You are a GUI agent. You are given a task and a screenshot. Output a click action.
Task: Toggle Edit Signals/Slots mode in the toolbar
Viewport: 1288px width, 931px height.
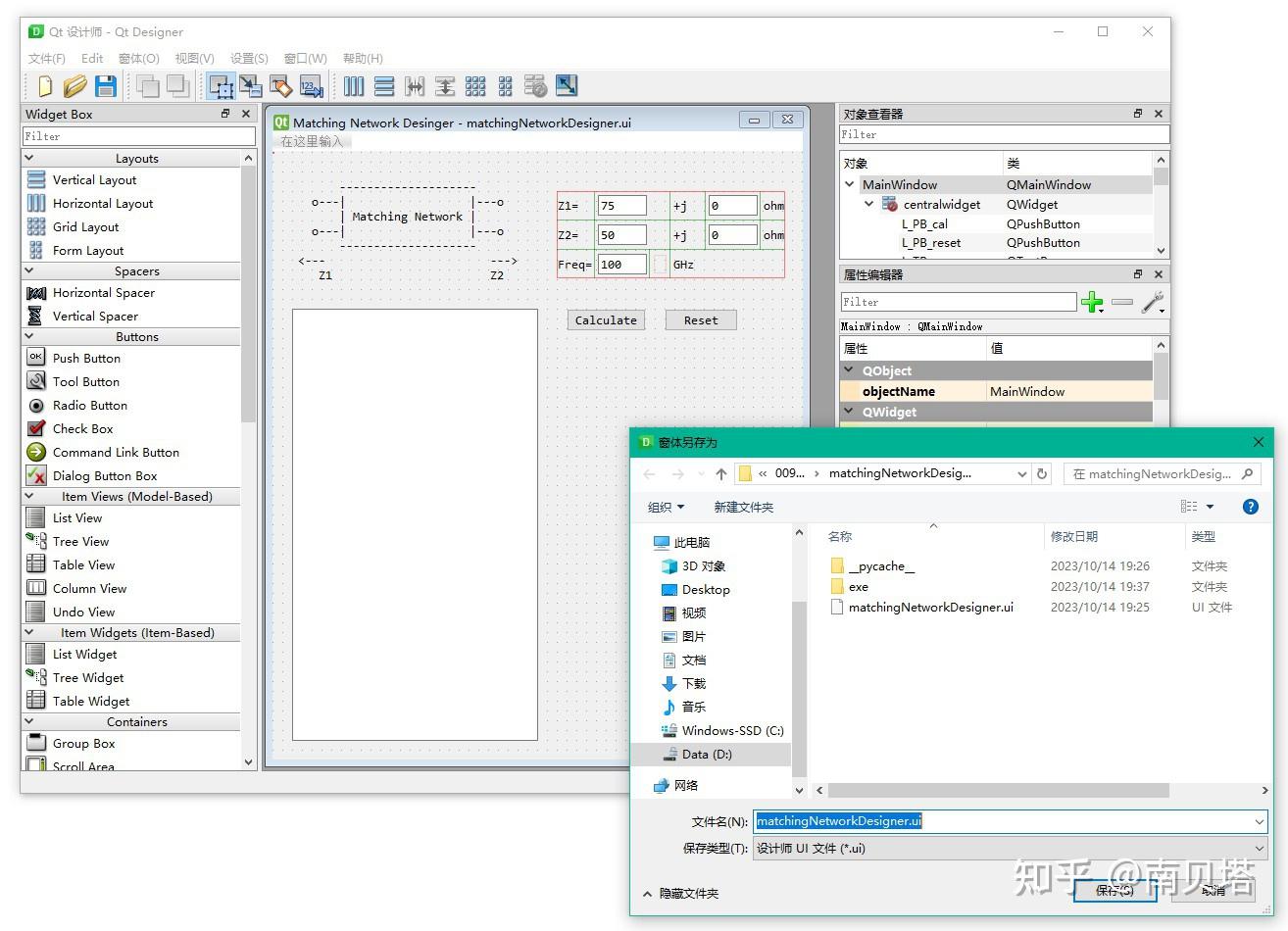[251, 86]
